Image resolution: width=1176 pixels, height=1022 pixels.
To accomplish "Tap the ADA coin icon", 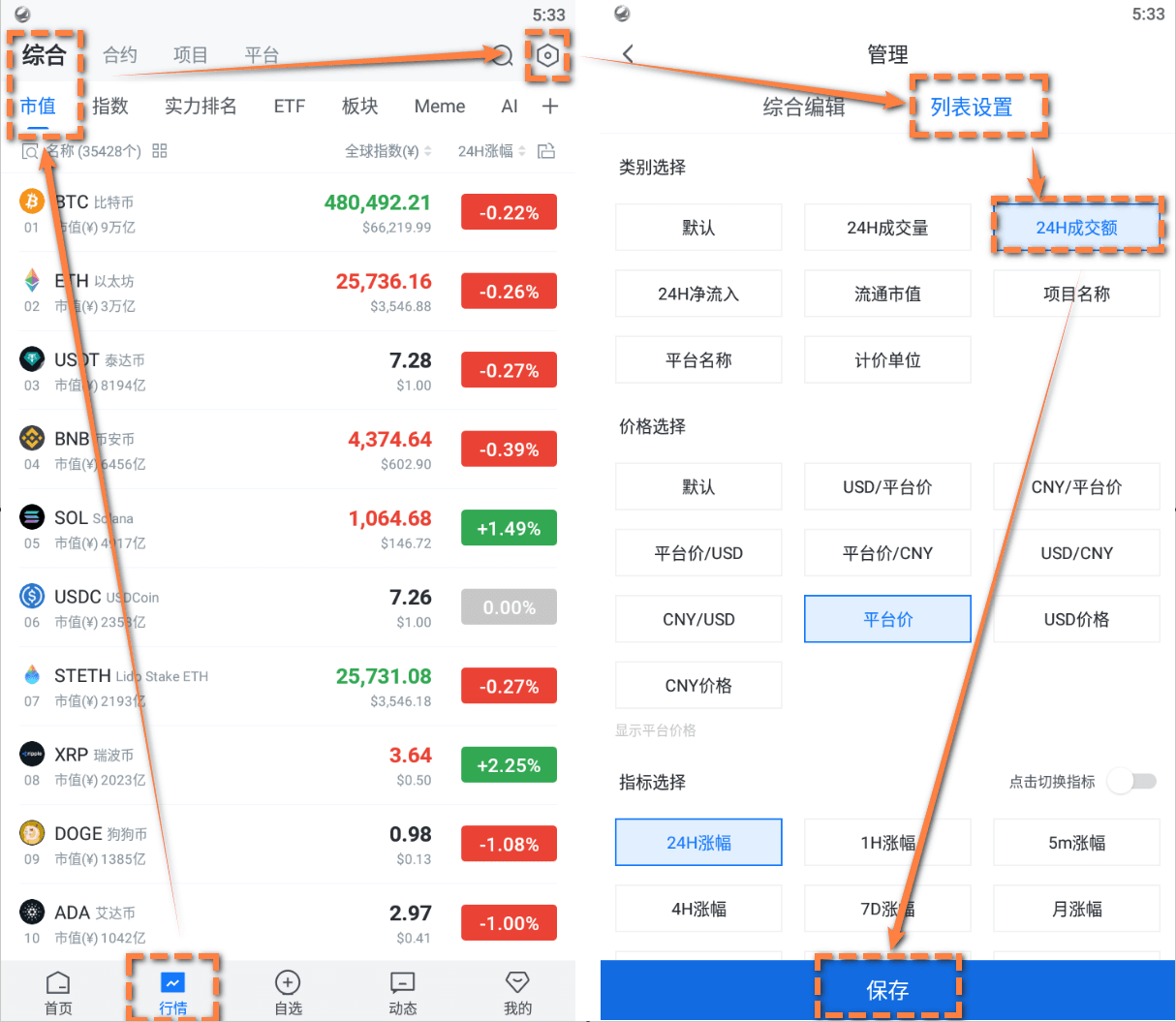I will pyautogui.click(x=32, y=912).
